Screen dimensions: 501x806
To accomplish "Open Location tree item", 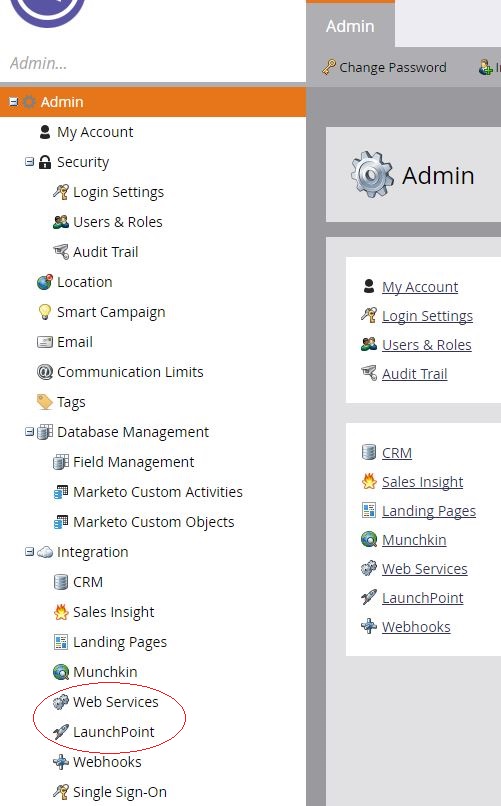I will point(84,282).
